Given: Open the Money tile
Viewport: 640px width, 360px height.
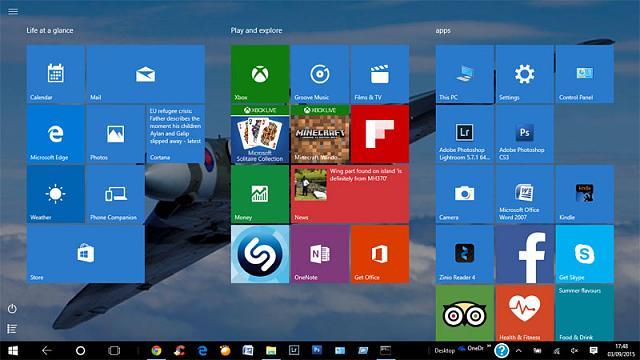Looking at the screenshot, I should (x=260, y=194).
